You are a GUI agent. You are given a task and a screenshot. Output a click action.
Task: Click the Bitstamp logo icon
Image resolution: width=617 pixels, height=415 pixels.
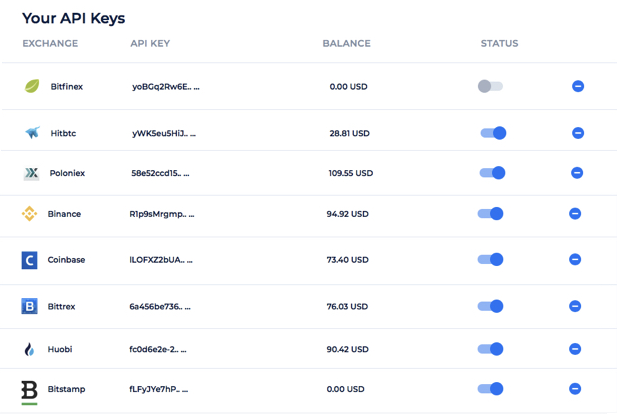[30, 390]
